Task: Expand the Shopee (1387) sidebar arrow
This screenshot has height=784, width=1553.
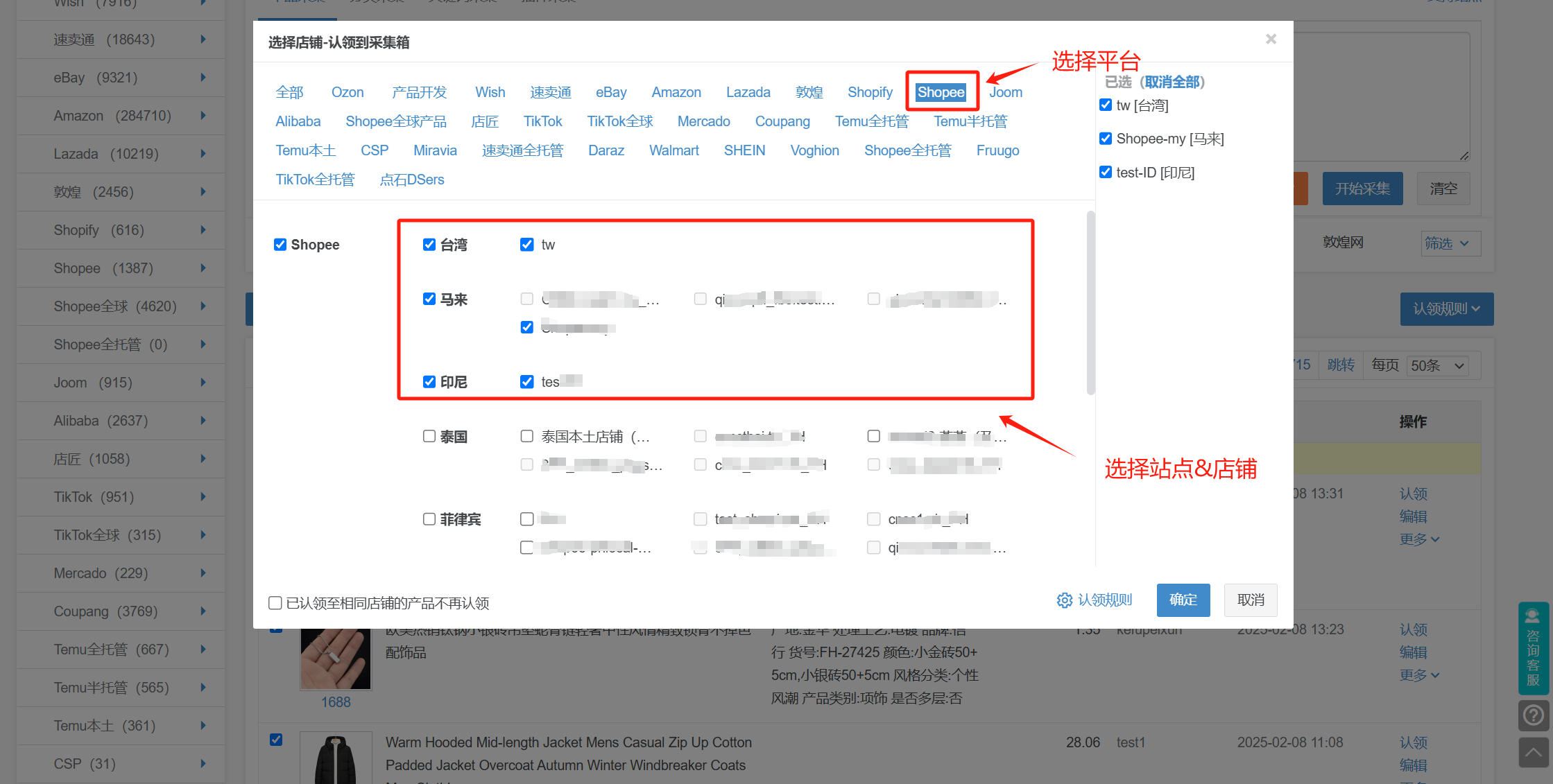Action: point(203,268)
